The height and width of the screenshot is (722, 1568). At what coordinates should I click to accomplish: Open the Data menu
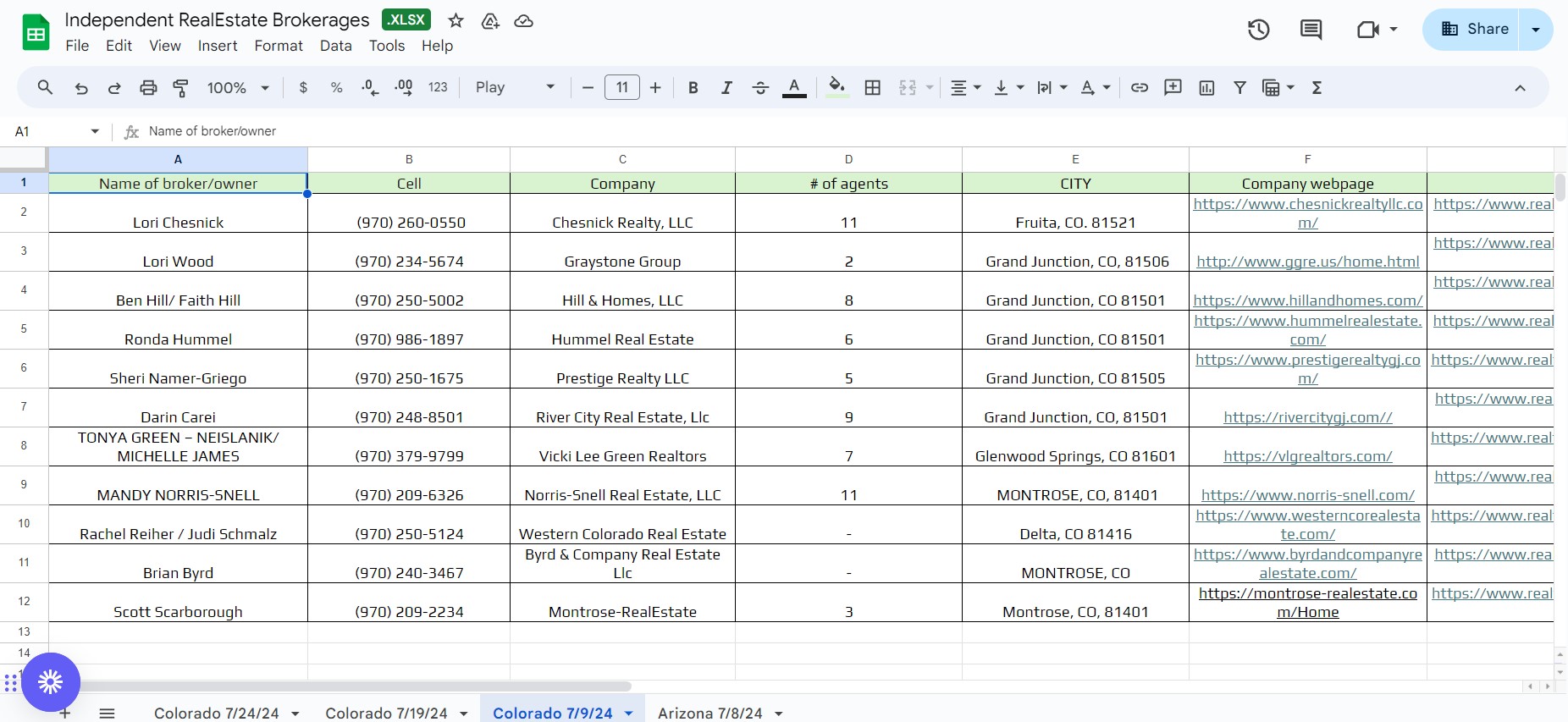[336, 46]
